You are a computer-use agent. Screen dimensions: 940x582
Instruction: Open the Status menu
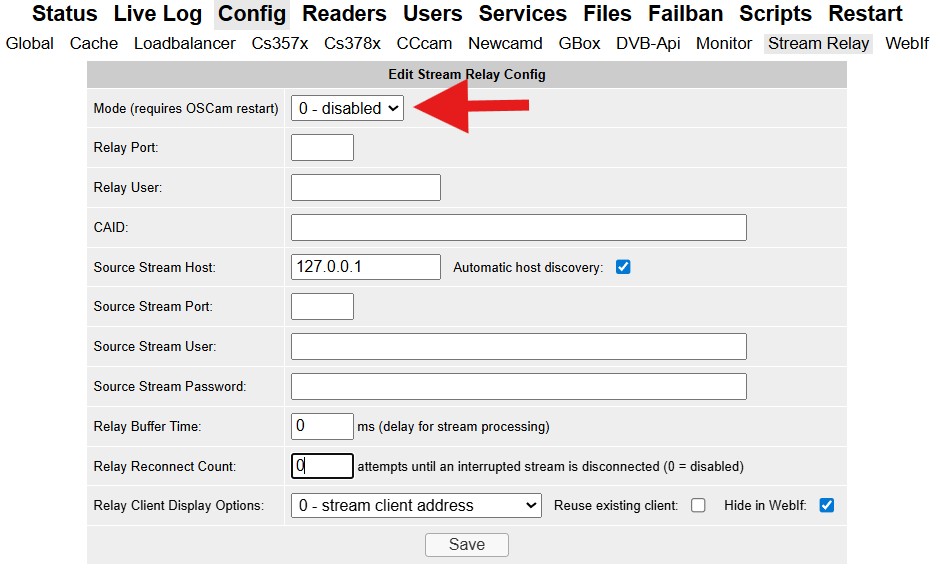tap(65, 14)
